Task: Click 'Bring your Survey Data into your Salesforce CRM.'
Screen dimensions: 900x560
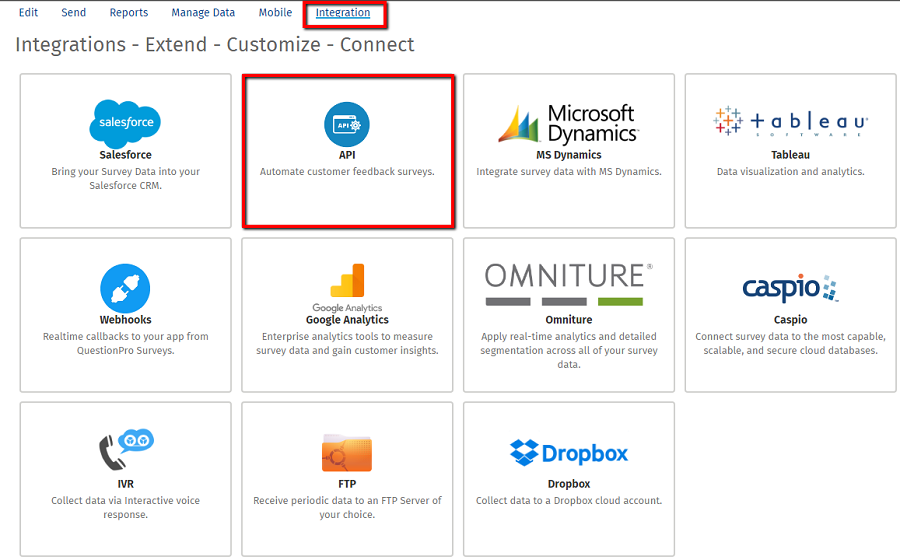Action: coord(125,178)
